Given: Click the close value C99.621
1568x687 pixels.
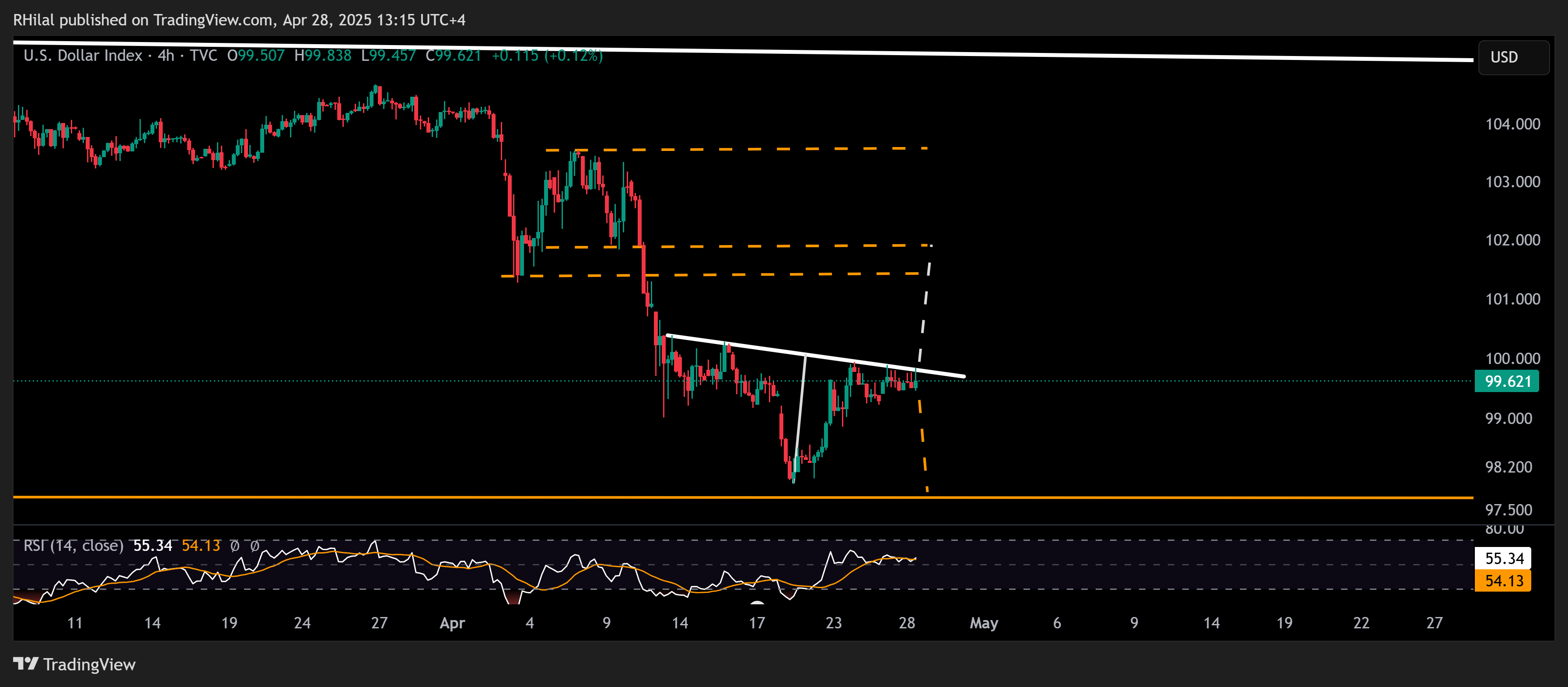Looking at the screenshot, I should point(454,56).
